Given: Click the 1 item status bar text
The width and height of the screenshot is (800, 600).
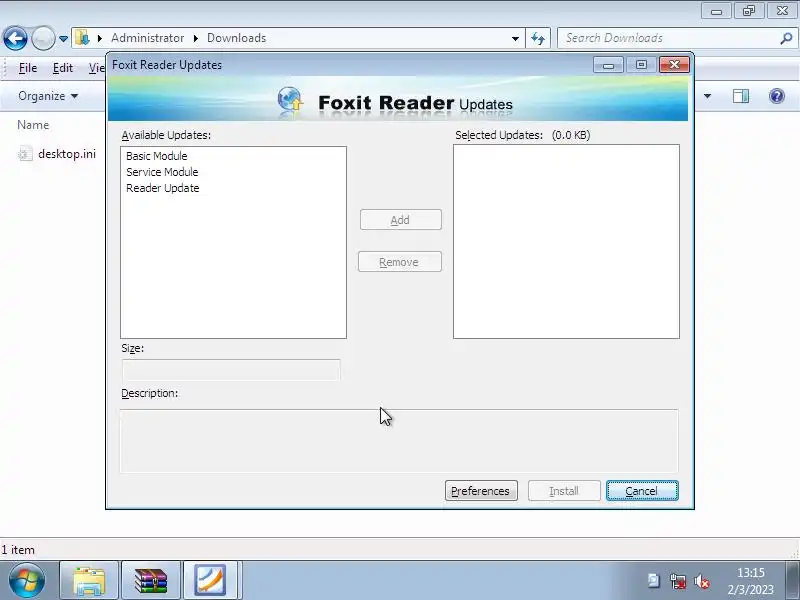Looking at the screenshot, I should [18, 550].
